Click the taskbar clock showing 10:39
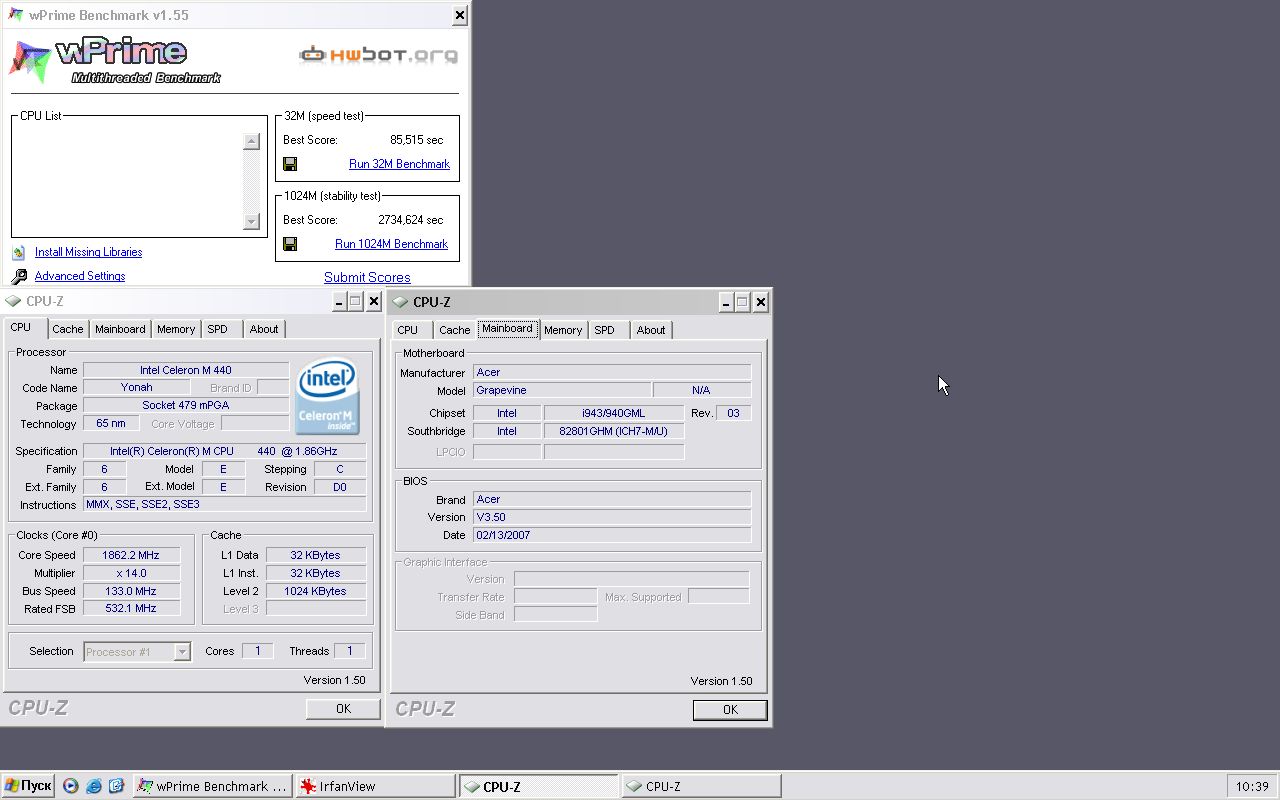 [1252, 786]
